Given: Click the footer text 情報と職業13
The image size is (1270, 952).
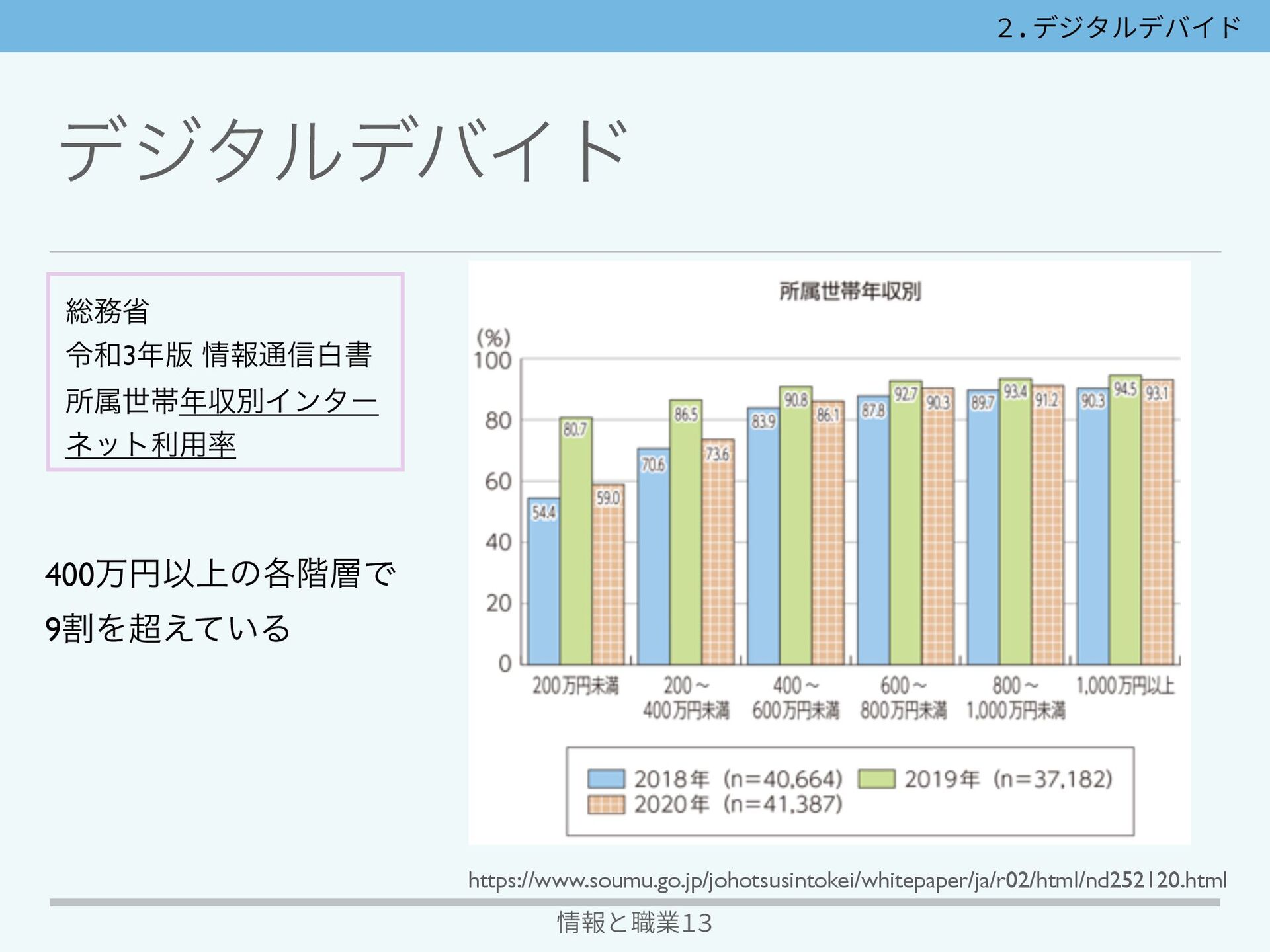Looking at the screenshot, I should [634, 922].
